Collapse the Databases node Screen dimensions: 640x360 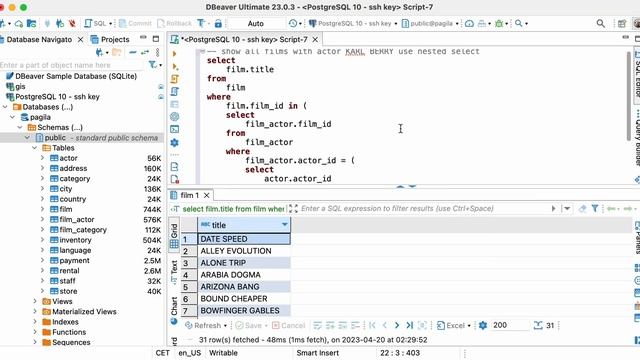coord(5,107)
